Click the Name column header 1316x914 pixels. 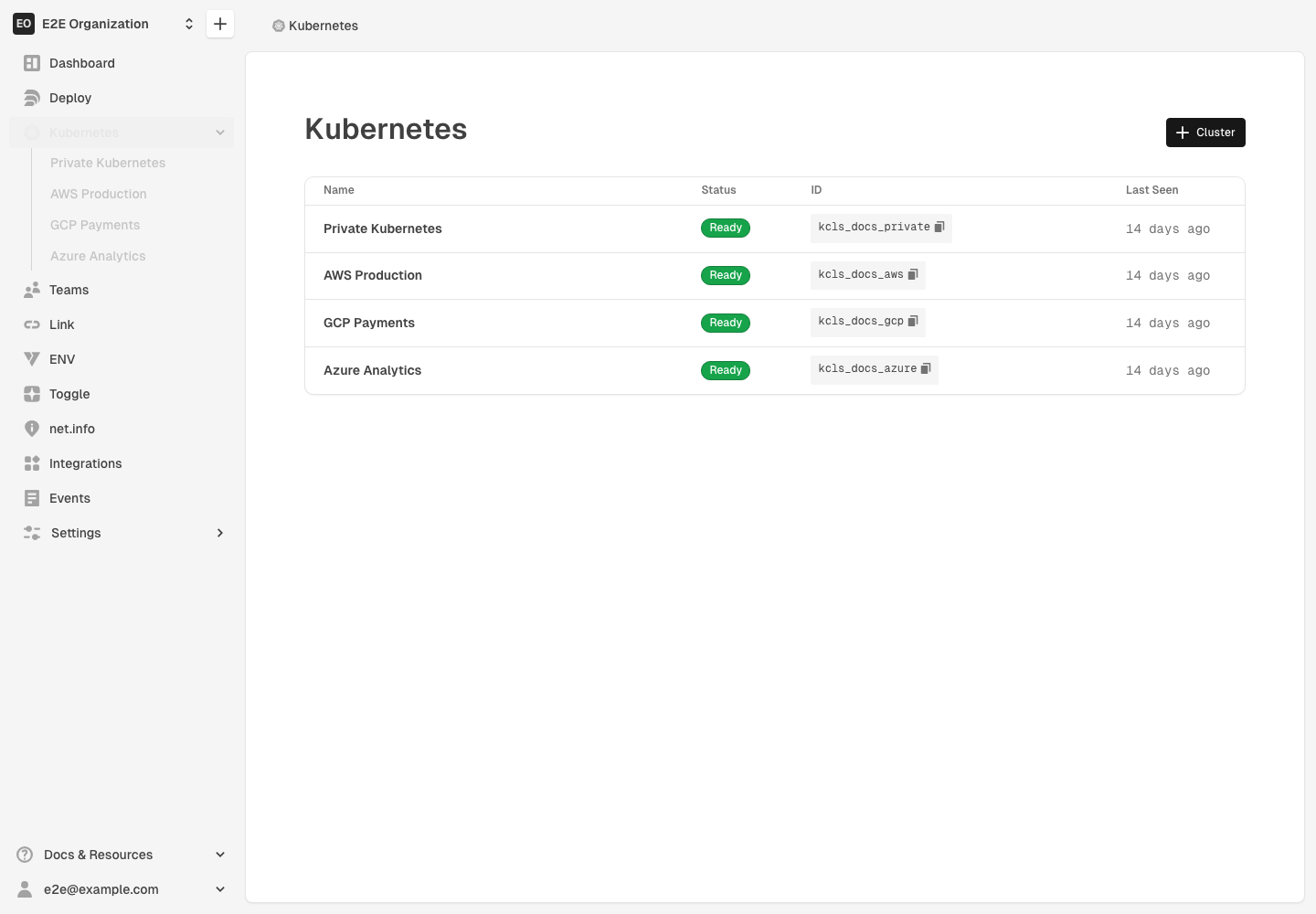click(339, 190)
